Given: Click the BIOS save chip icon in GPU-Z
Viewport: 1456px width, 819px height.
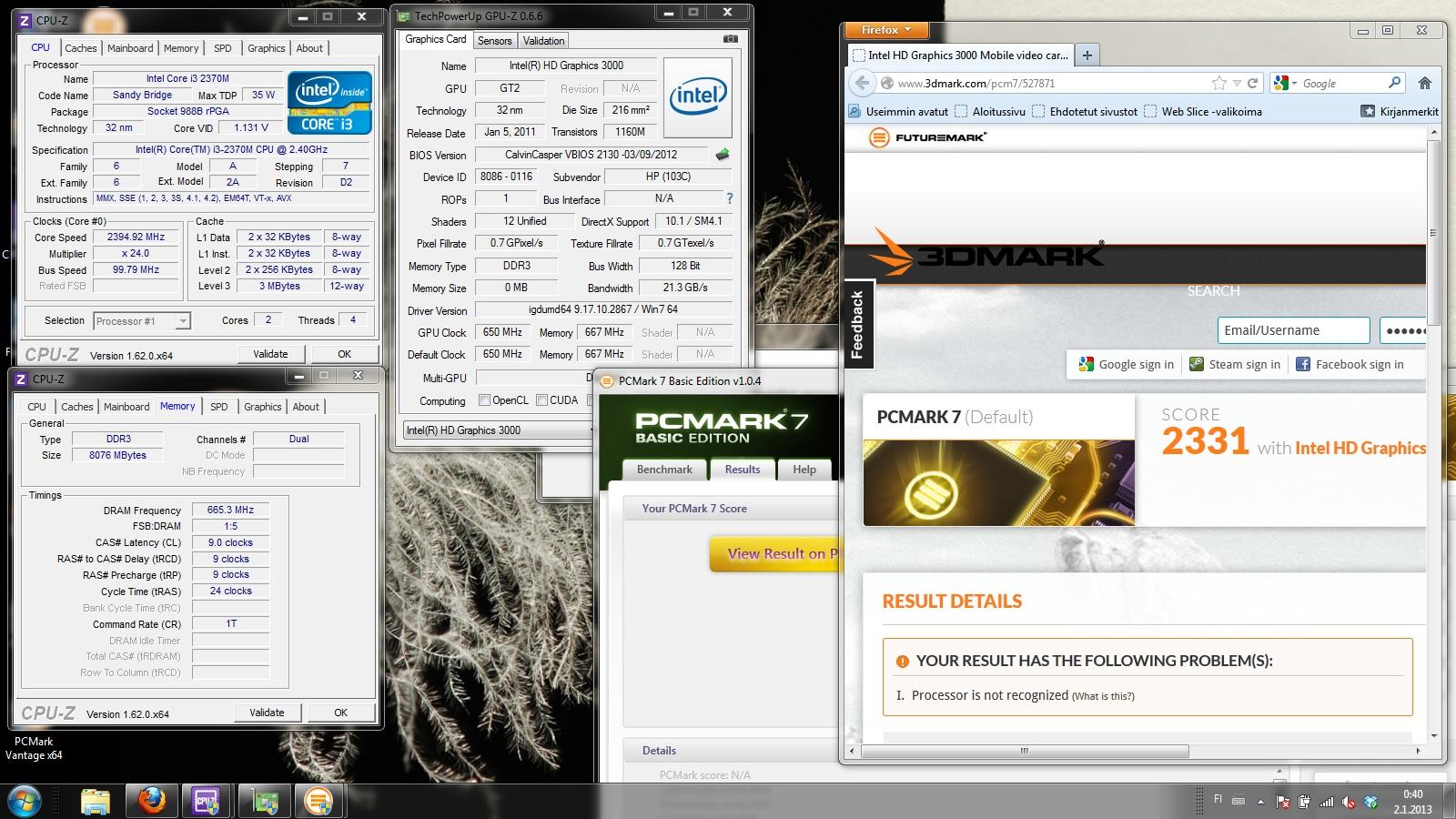Looking at the screenshot, I should click(723, 155).
